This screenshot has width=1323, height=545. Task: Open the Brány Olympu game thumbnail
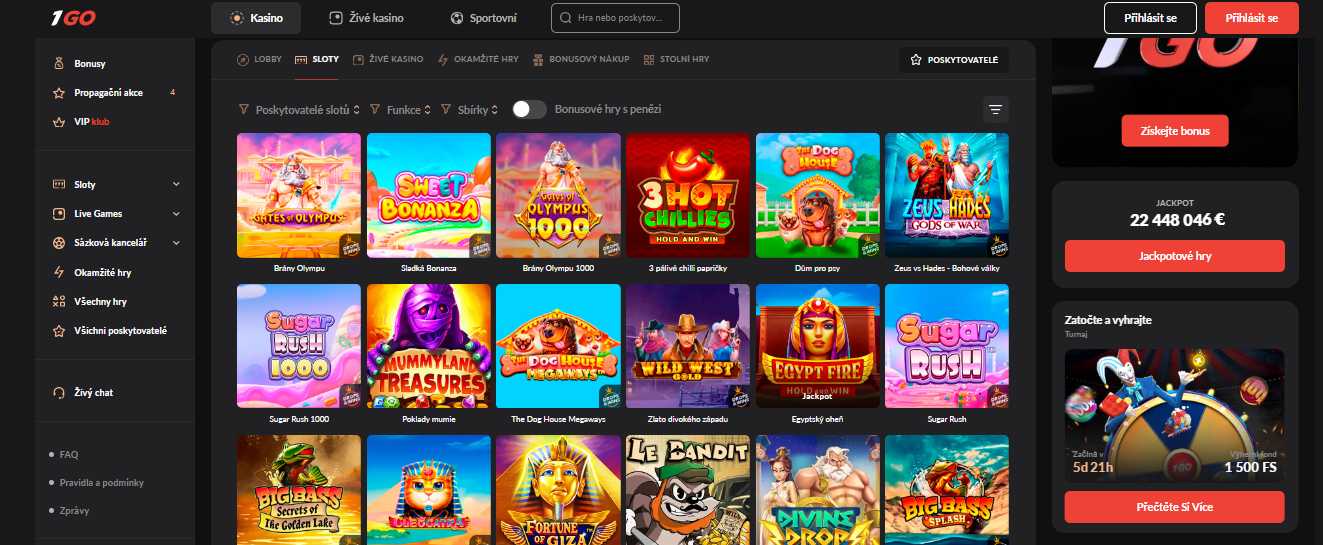pos(299,196)
